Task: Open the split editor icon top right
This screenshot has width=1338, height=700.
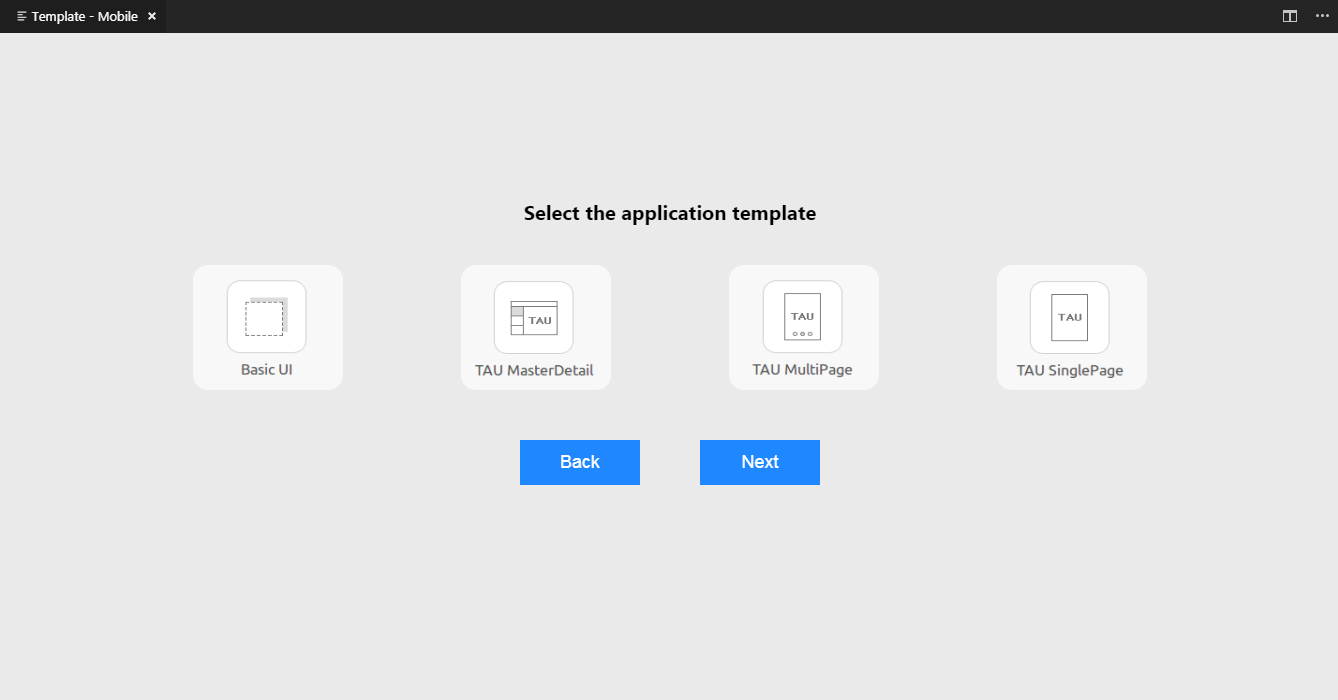Action: 1290,16
